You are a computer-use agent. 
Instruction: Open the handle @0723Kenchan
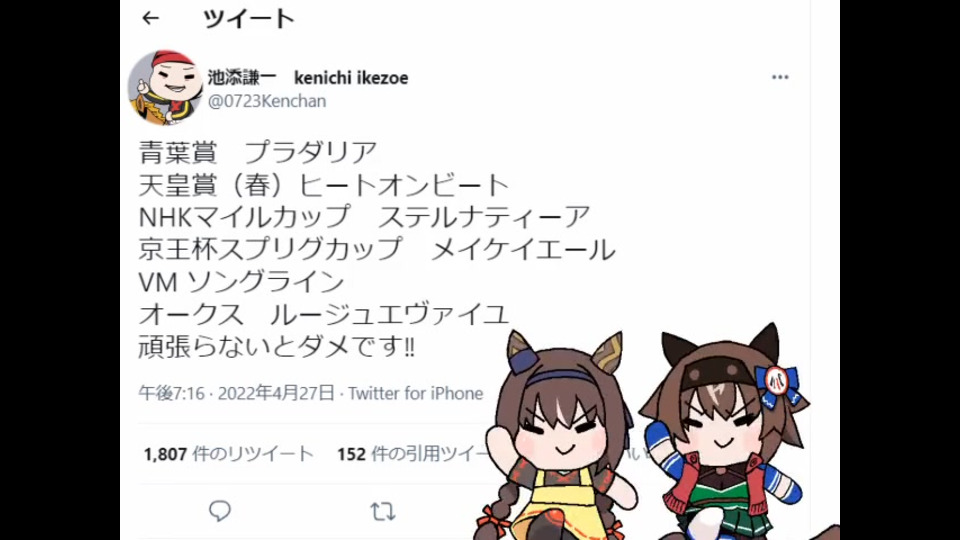(267, 101)
